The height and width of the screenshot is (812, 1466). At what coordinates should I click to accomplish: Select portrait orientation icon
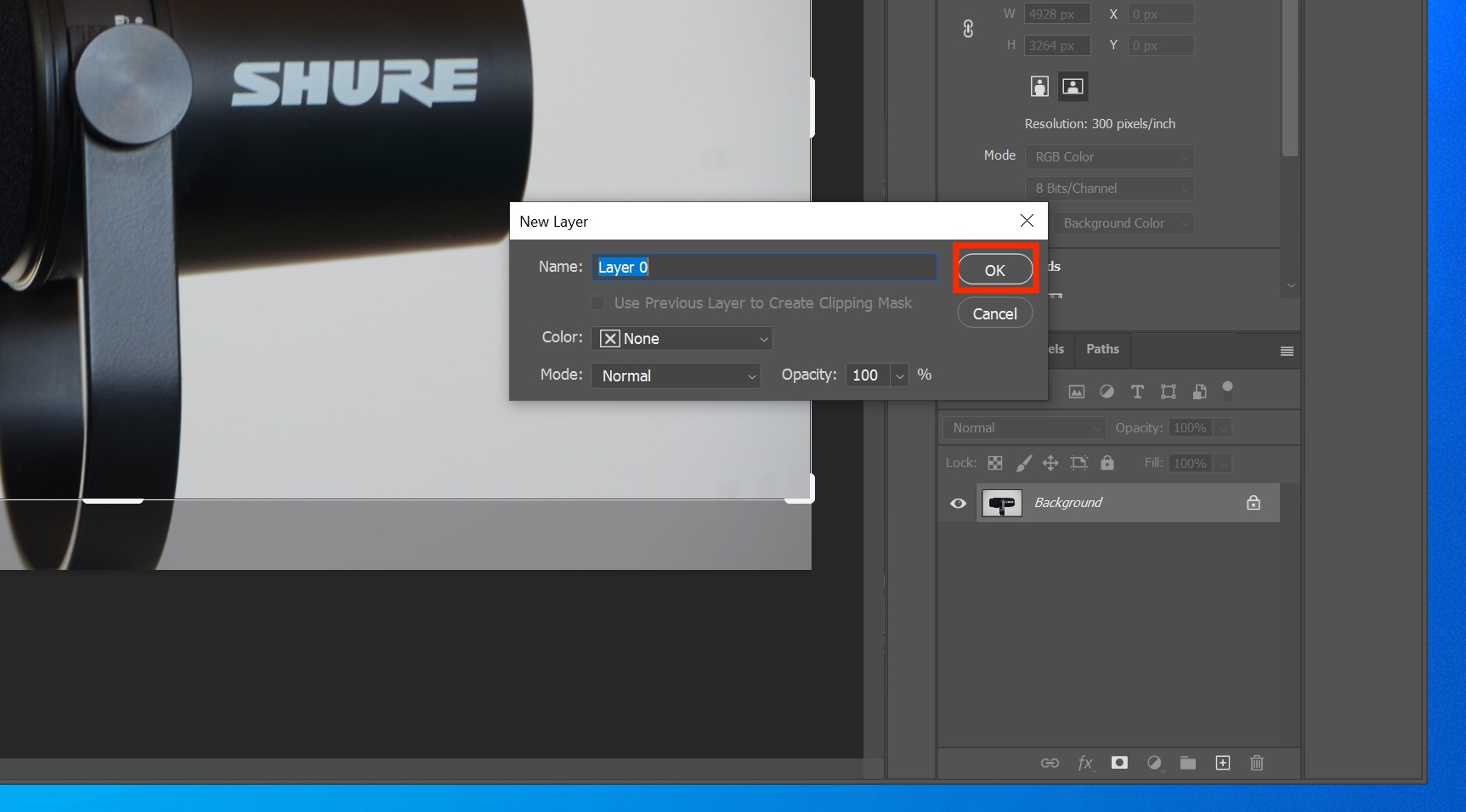pos(1039,86)
